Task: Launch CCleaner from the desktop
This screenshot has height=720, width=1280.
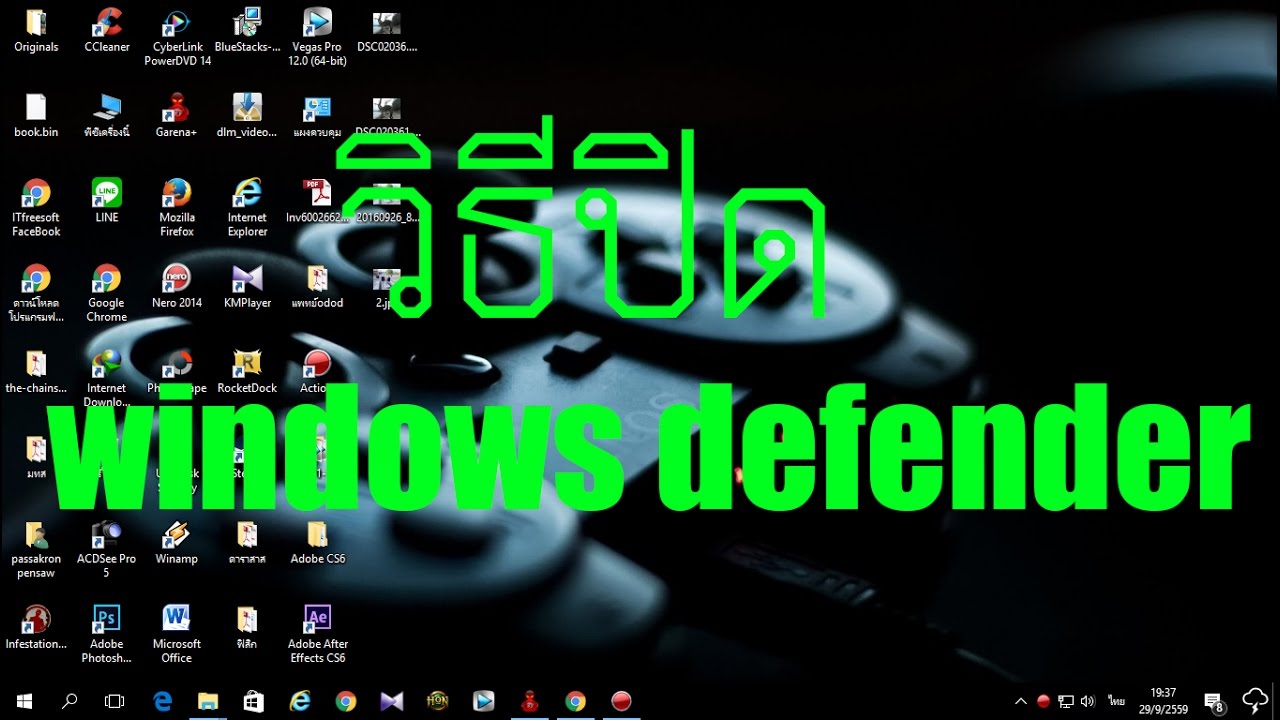Action: click(x=106, y=30)
